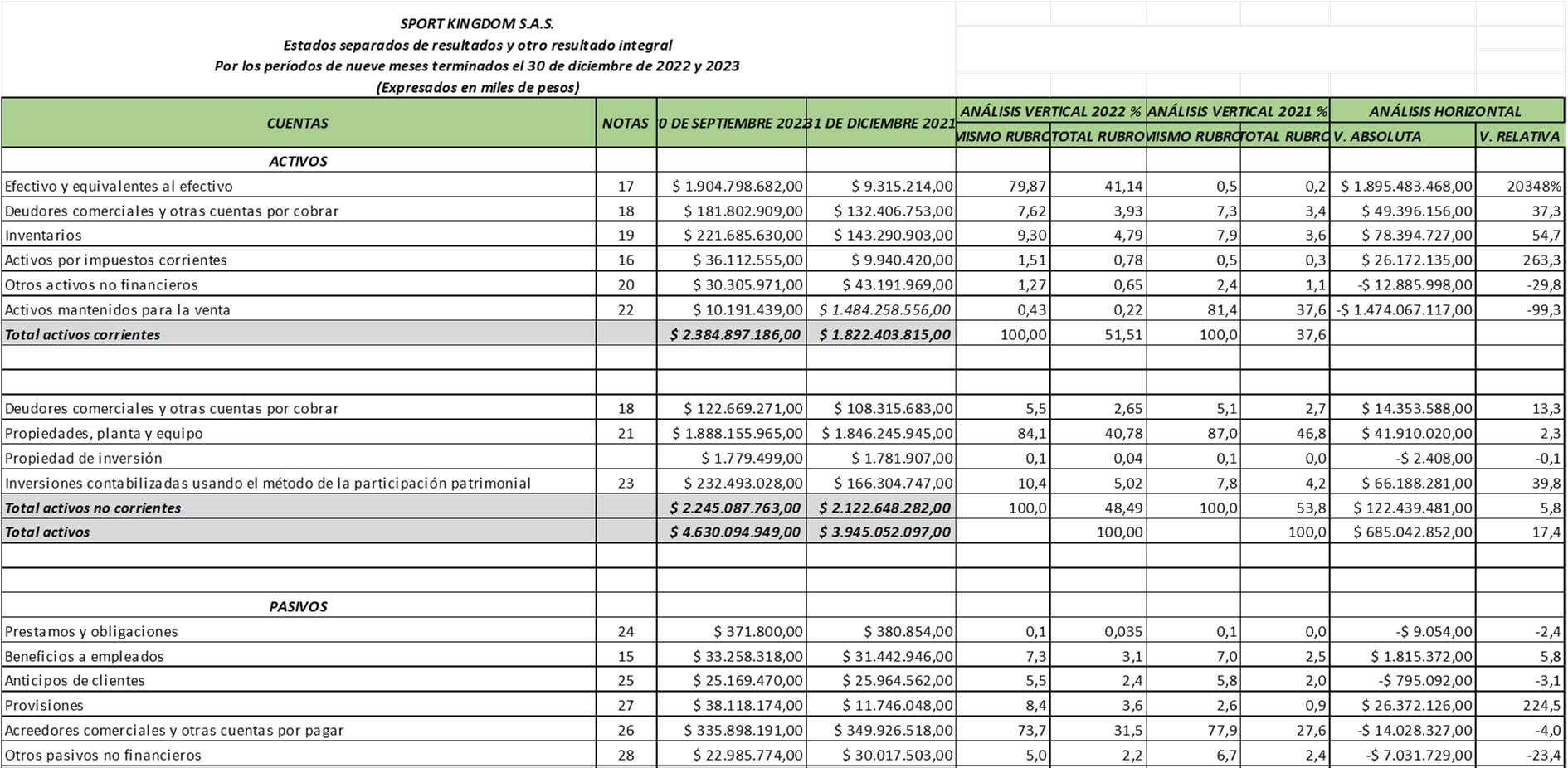Select "Otros activos no financieros" row label
This screenshot has height=768, width=1568.
101,285
